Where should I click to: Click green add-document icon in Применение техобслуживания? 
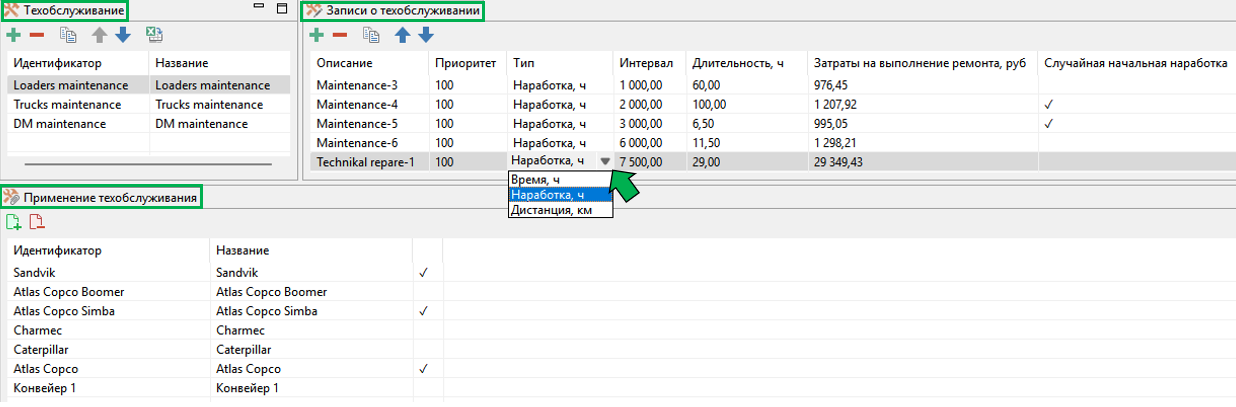coord(14,222)
